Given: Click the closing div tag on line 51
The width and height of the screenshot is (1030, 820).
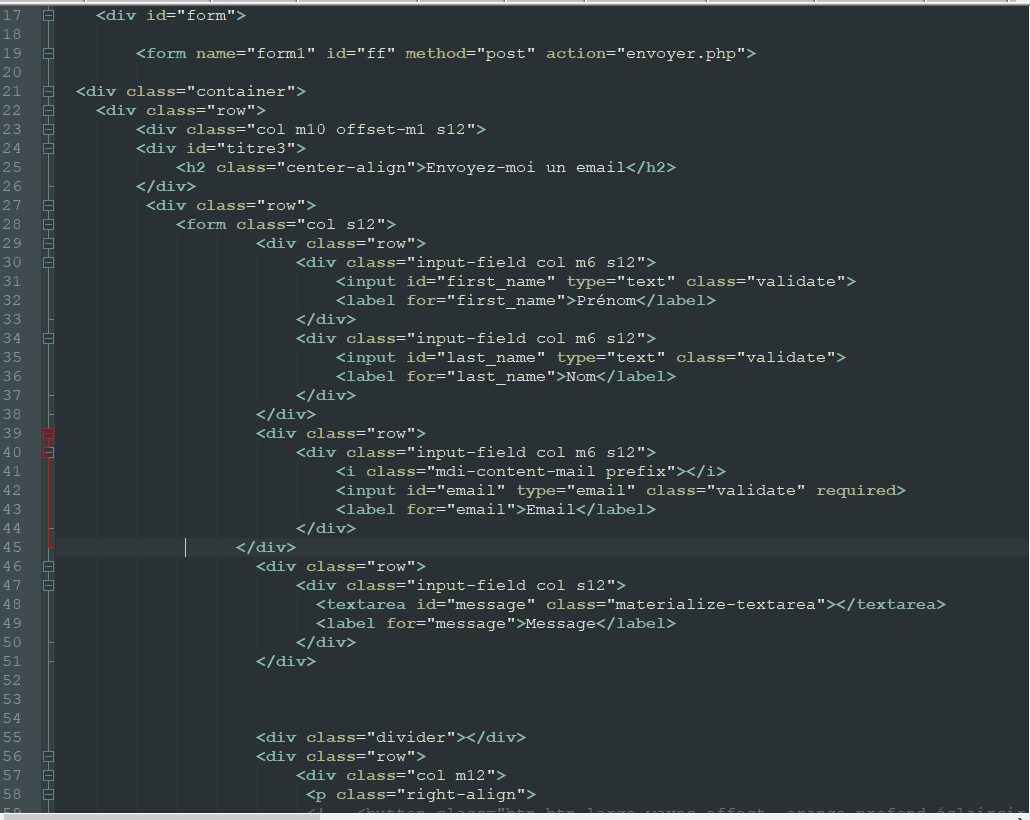Looking at the screenshot, I should point(286,662).
